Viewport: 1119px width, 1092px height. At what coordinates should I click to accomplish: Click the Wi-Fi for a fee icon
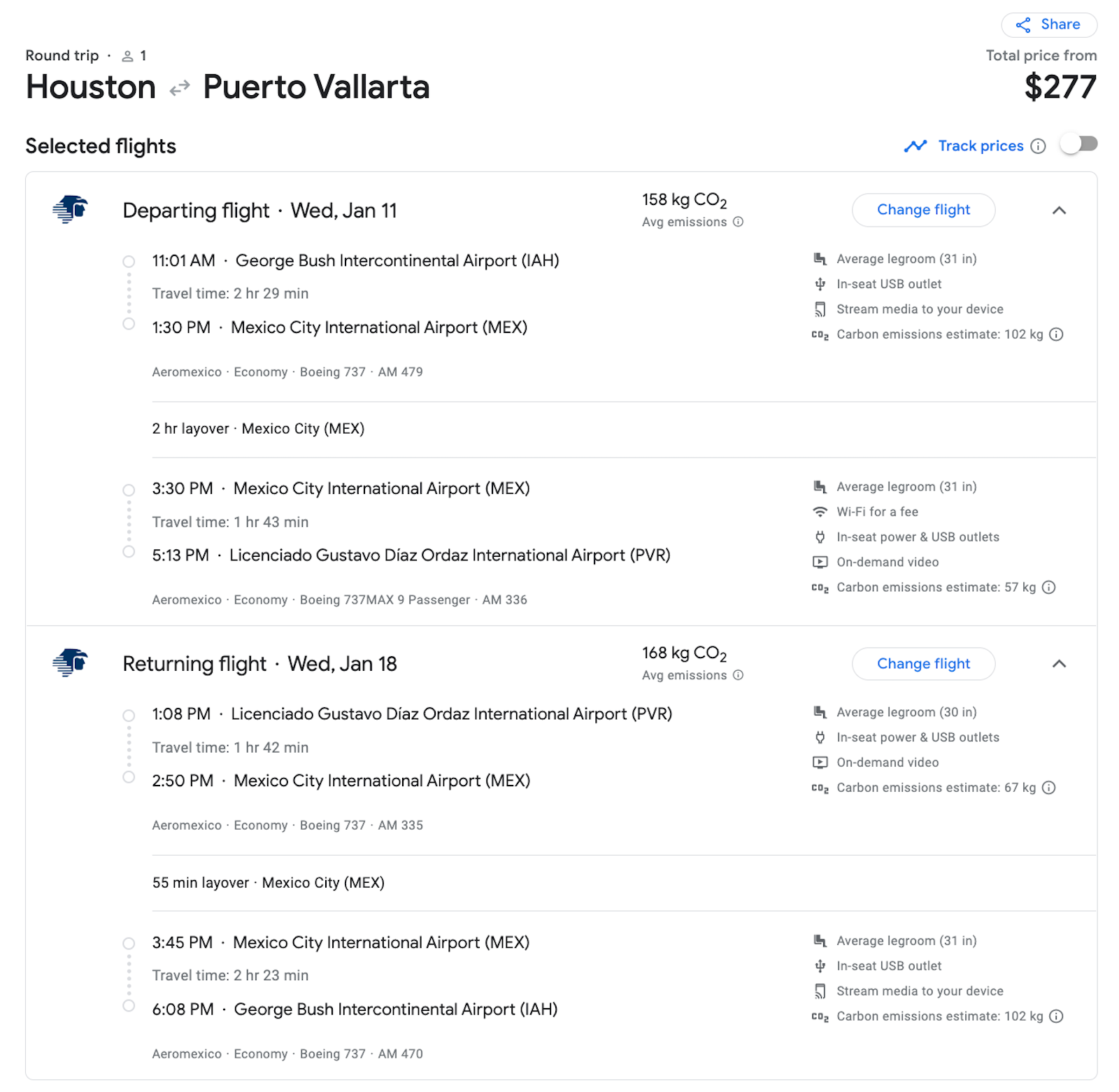(x=820, y=511)
